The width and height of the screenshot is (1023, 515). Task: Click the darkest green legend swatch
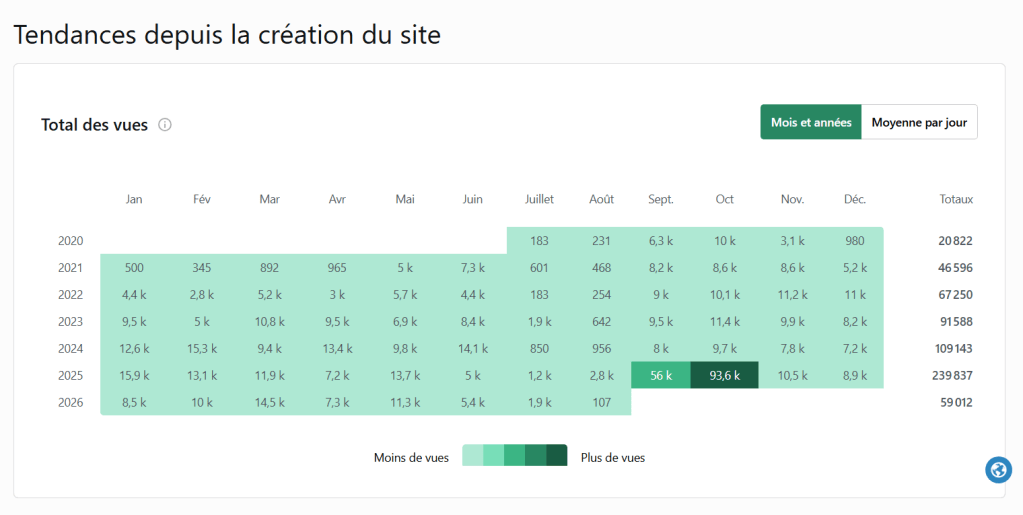(557, 455)
